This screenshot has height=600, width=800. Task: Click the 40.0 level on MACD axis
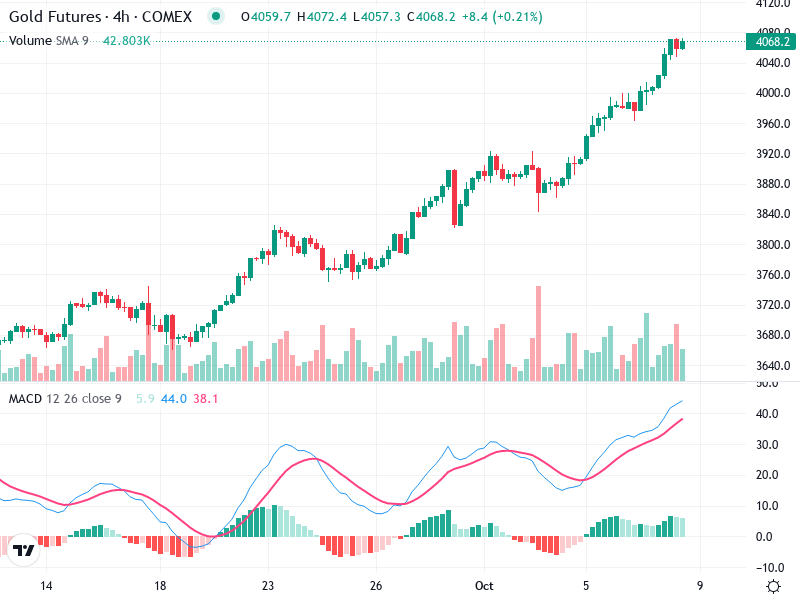[767, 414]
